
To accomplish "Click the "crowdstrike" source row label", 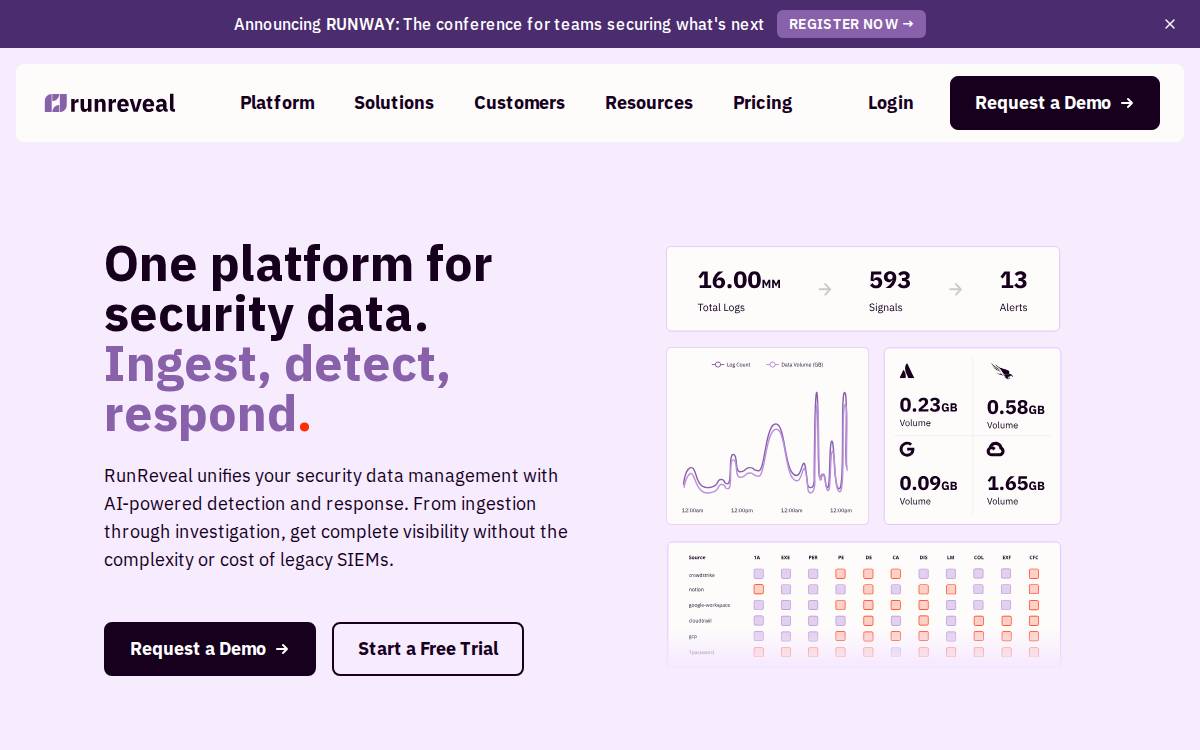I will pos(702,575).
